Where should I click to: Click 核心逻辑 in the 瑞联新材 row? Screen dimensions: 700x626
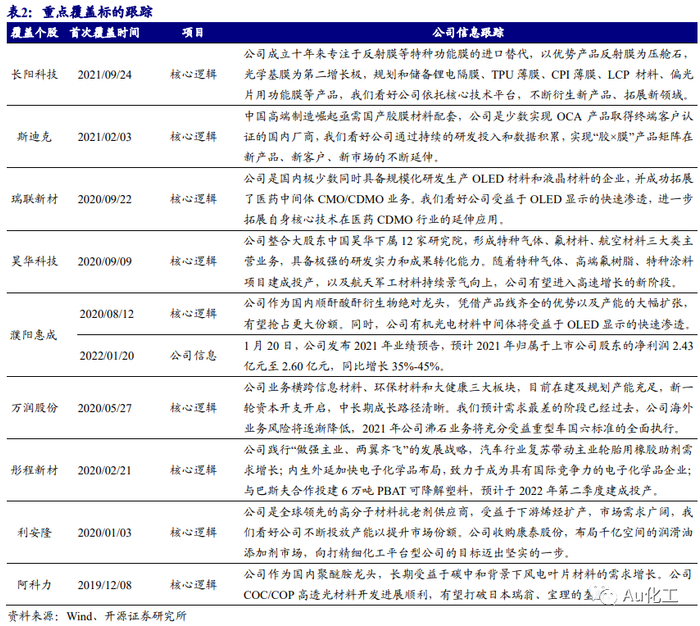[193, 199]
